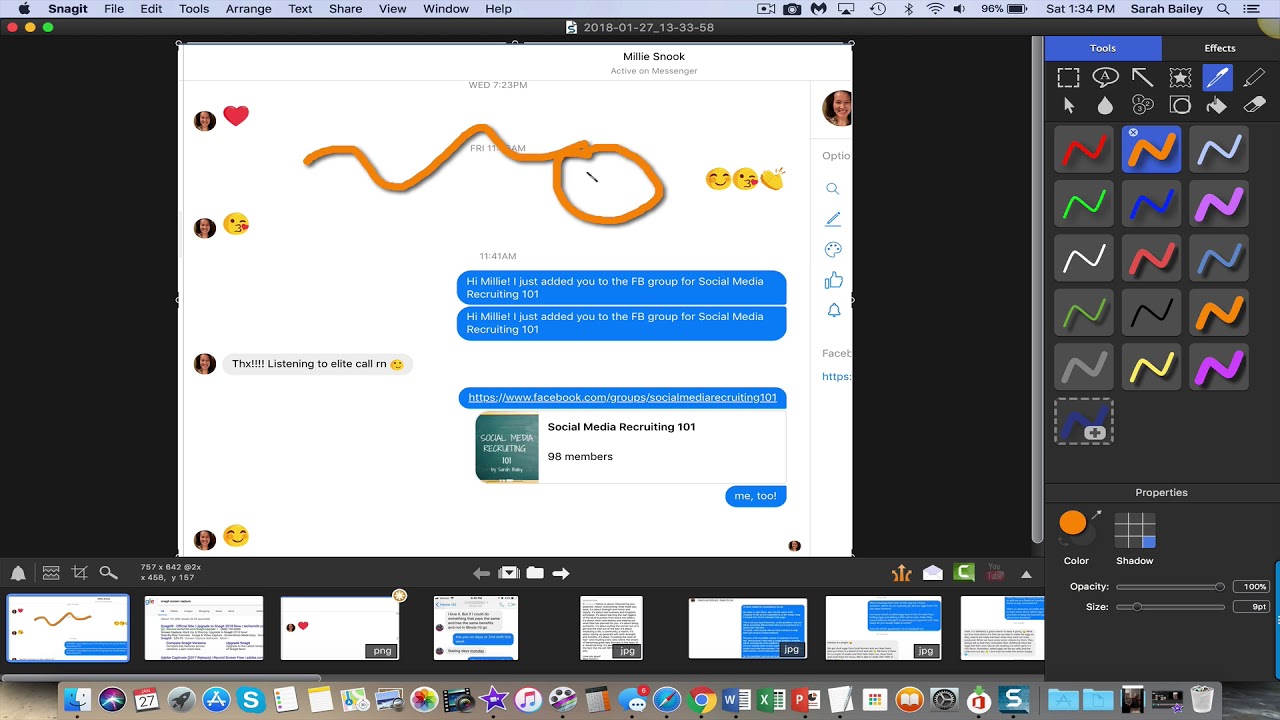
Task: Select the Step numbers tool
Action: pos(1142,105)
